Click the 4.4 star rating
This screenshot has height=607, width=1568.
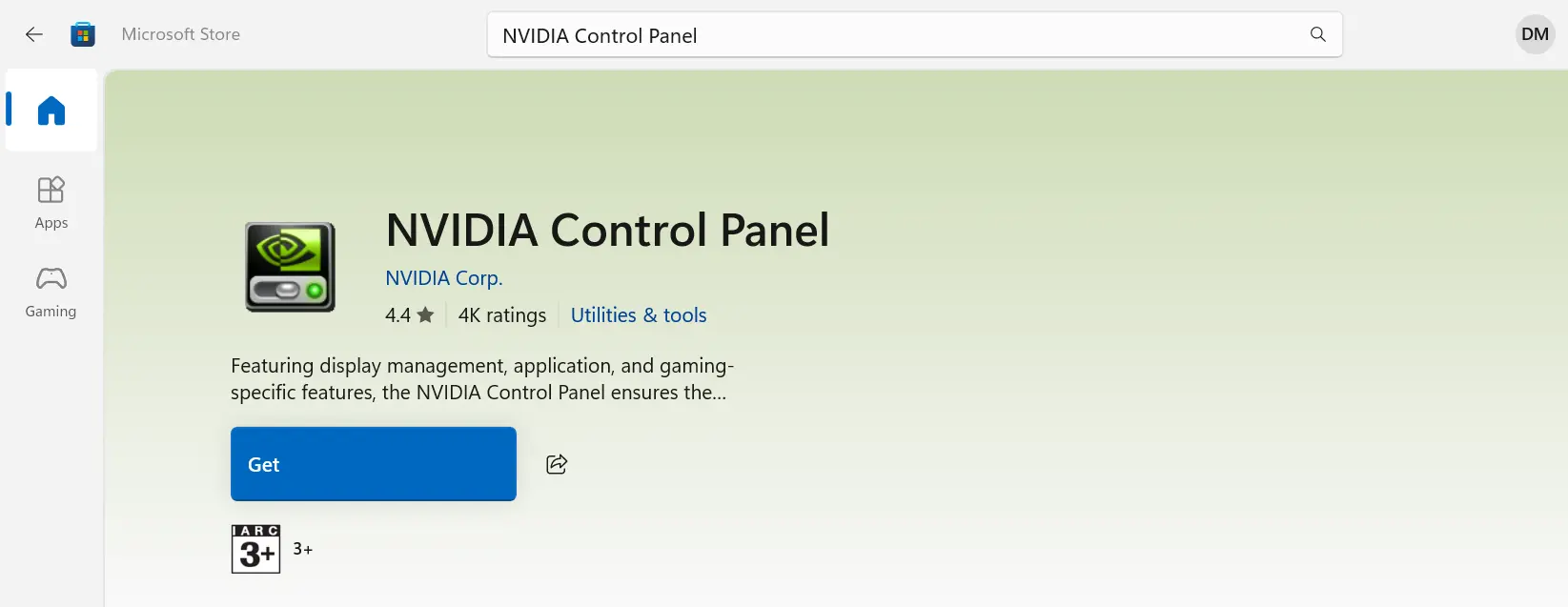410,315
